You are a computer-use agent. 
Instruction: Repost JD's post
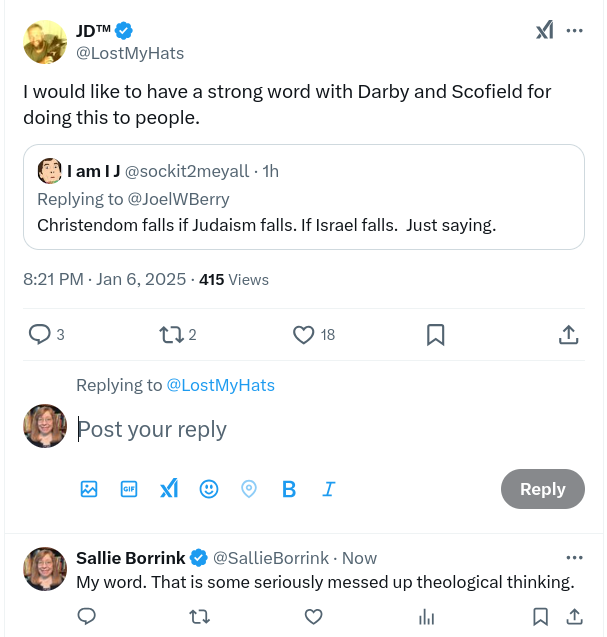pyautogui.click(x=172, y=335)
